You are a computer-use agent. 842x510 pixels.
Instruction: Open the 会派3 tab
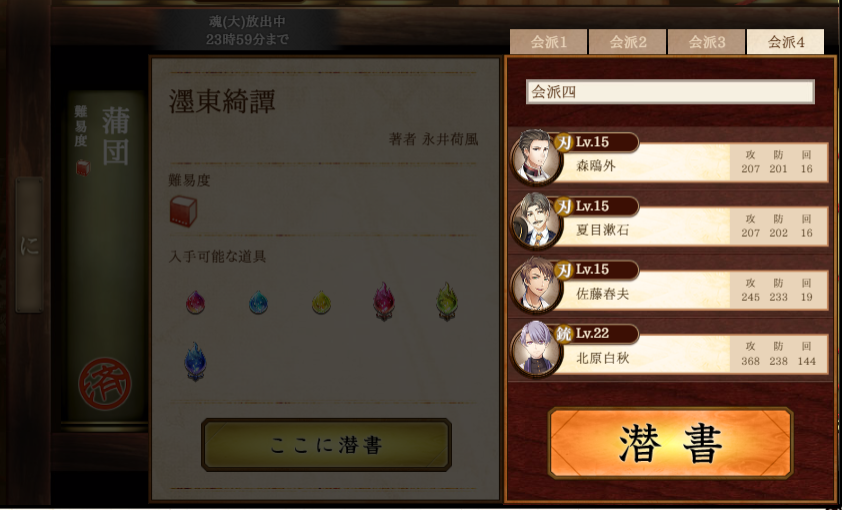point(706,42)
